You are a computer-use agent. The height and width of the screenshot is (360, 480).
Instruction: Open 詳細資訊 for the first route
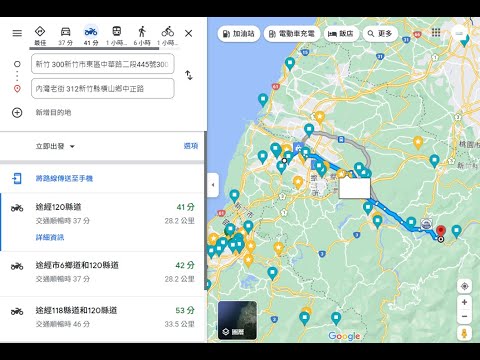pyautogui.click(x=50, y=237)
